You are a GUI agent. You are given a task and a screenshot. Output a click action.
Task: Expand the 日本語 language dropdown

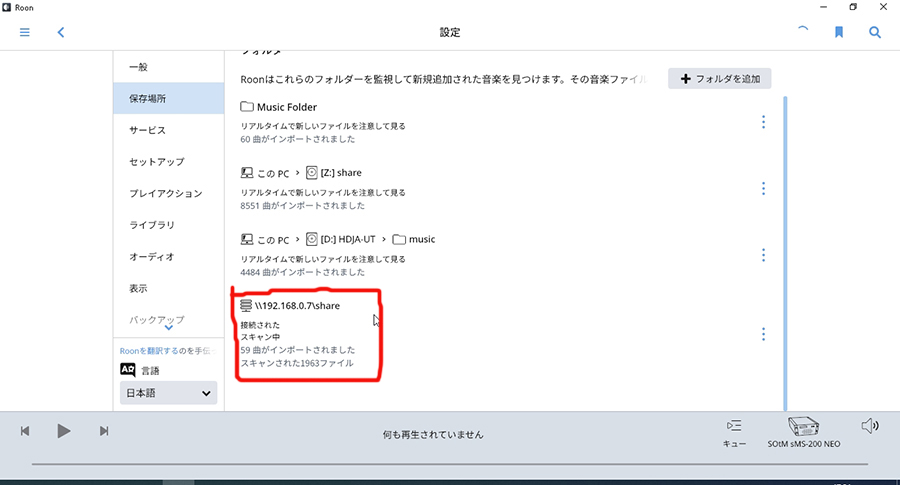coord(168,394)
